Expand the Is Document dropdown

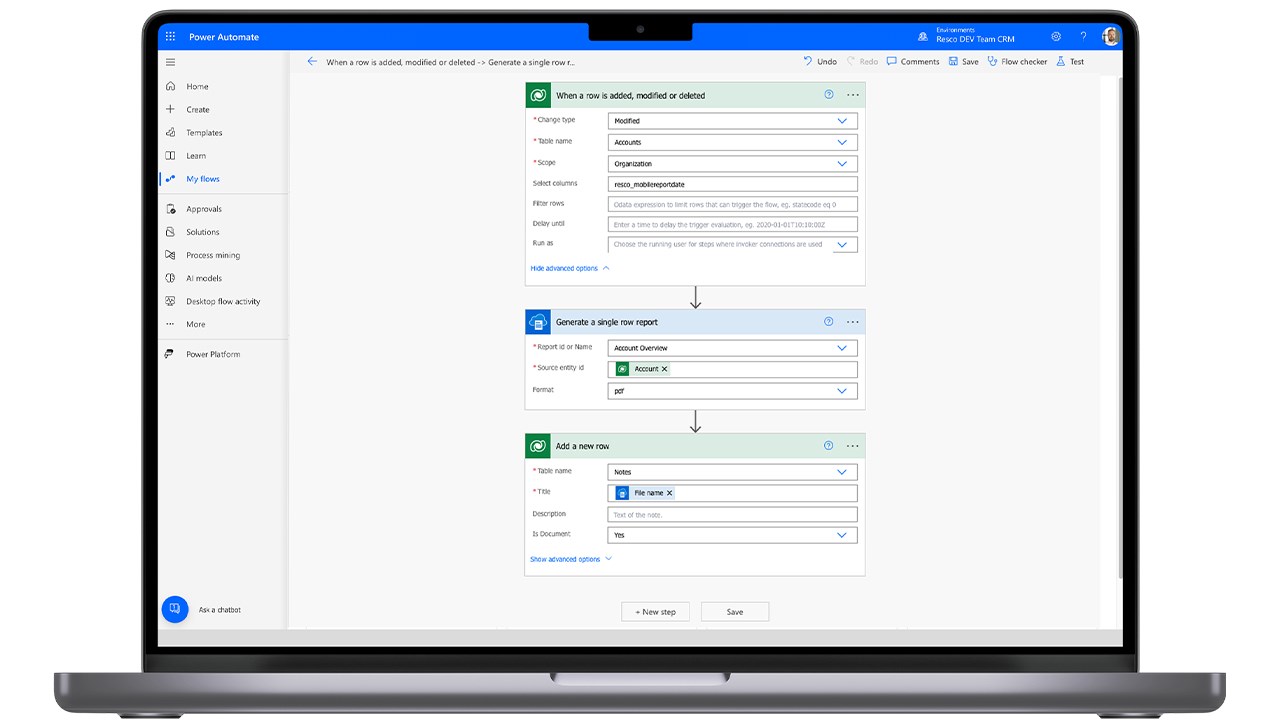pos(842,535)
